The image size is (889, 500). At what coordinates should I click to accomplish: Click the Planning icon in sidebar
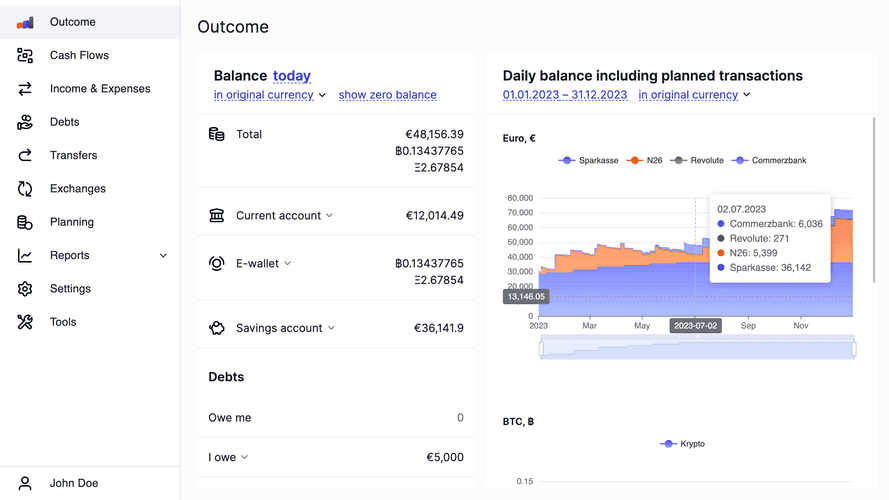point(25,222)
